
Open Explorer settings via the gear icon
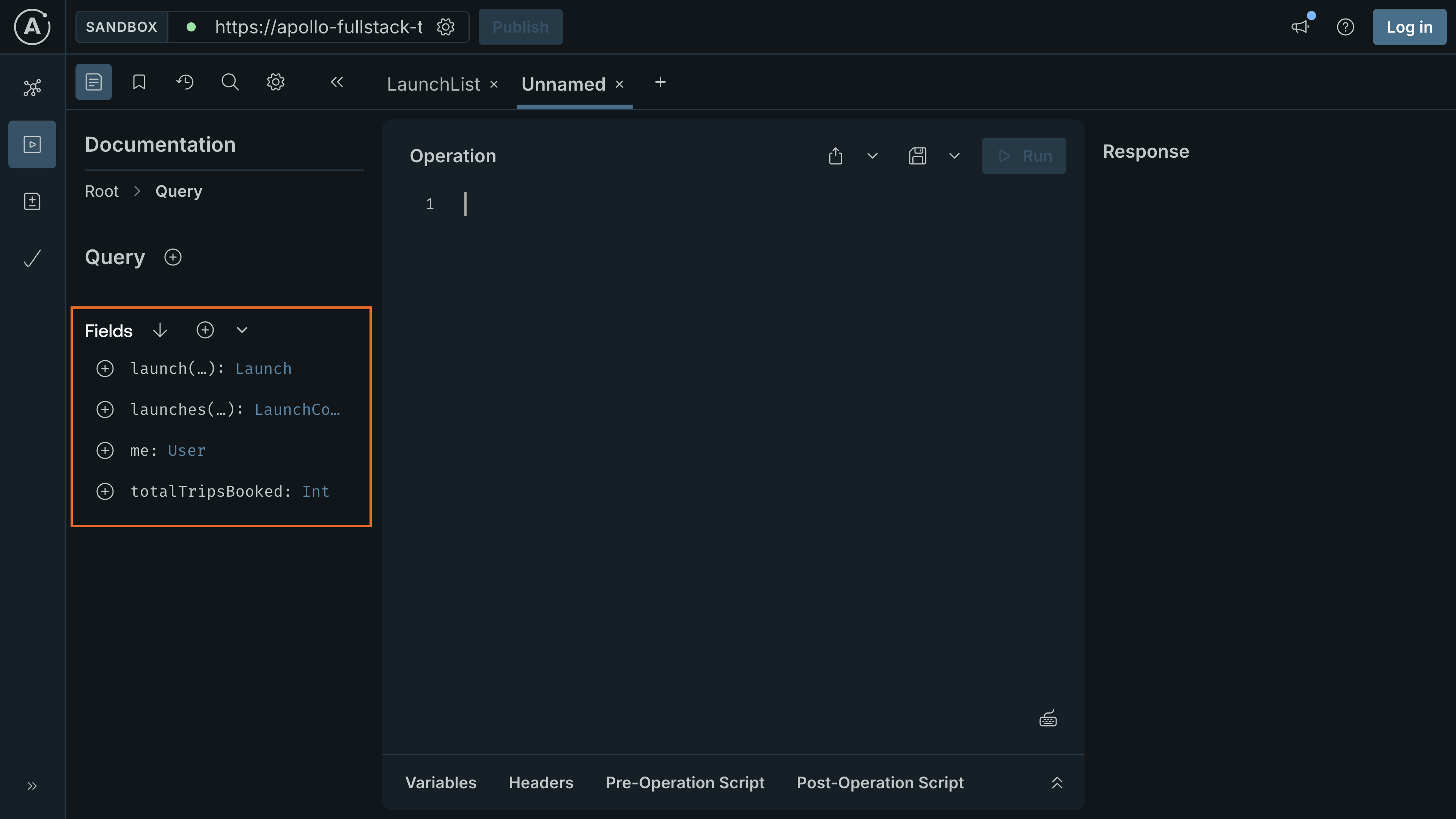275,82
